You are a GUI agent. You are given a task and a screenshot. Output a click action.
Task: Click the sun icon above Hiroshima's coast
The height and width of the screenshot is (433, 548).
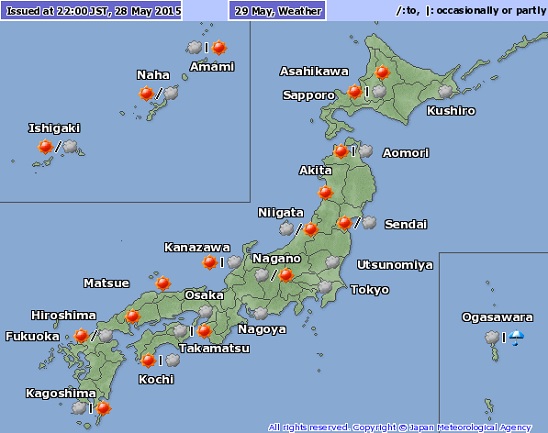pyautogui.click(x=132, y=317)
